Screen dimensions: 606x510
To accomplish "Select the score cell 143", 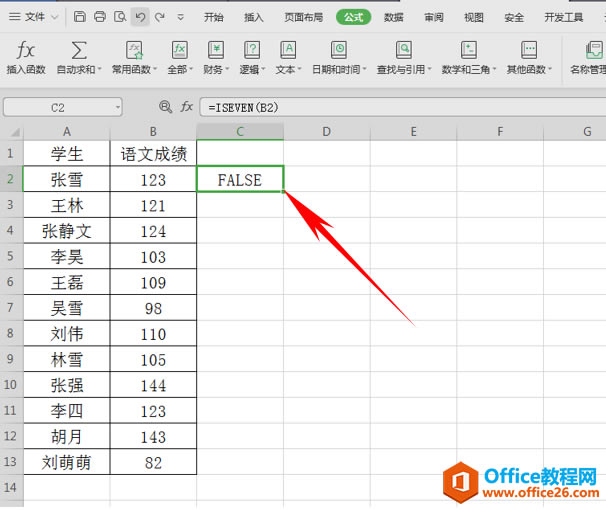I will click(153, 436).
